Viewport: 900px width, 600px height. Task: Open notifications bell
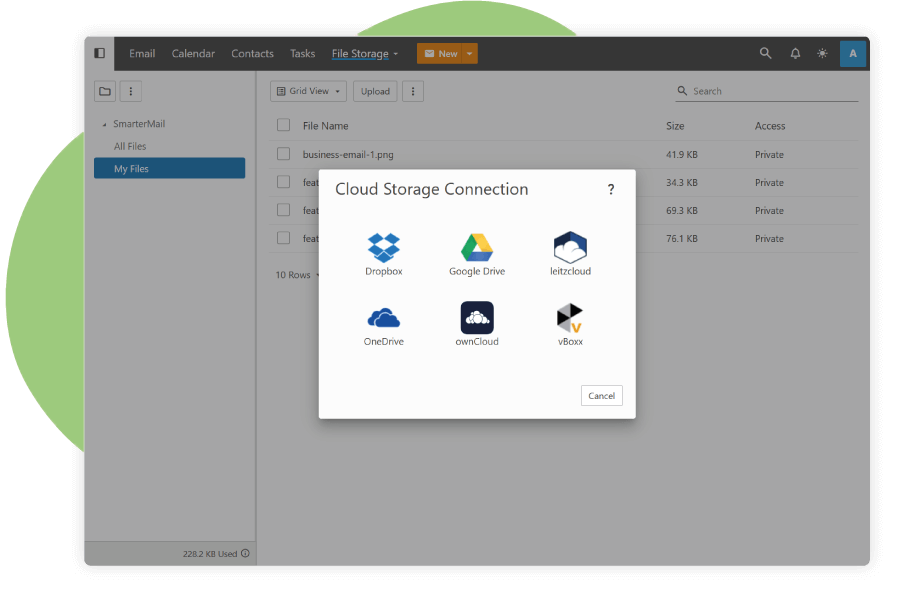click(795, 53)
